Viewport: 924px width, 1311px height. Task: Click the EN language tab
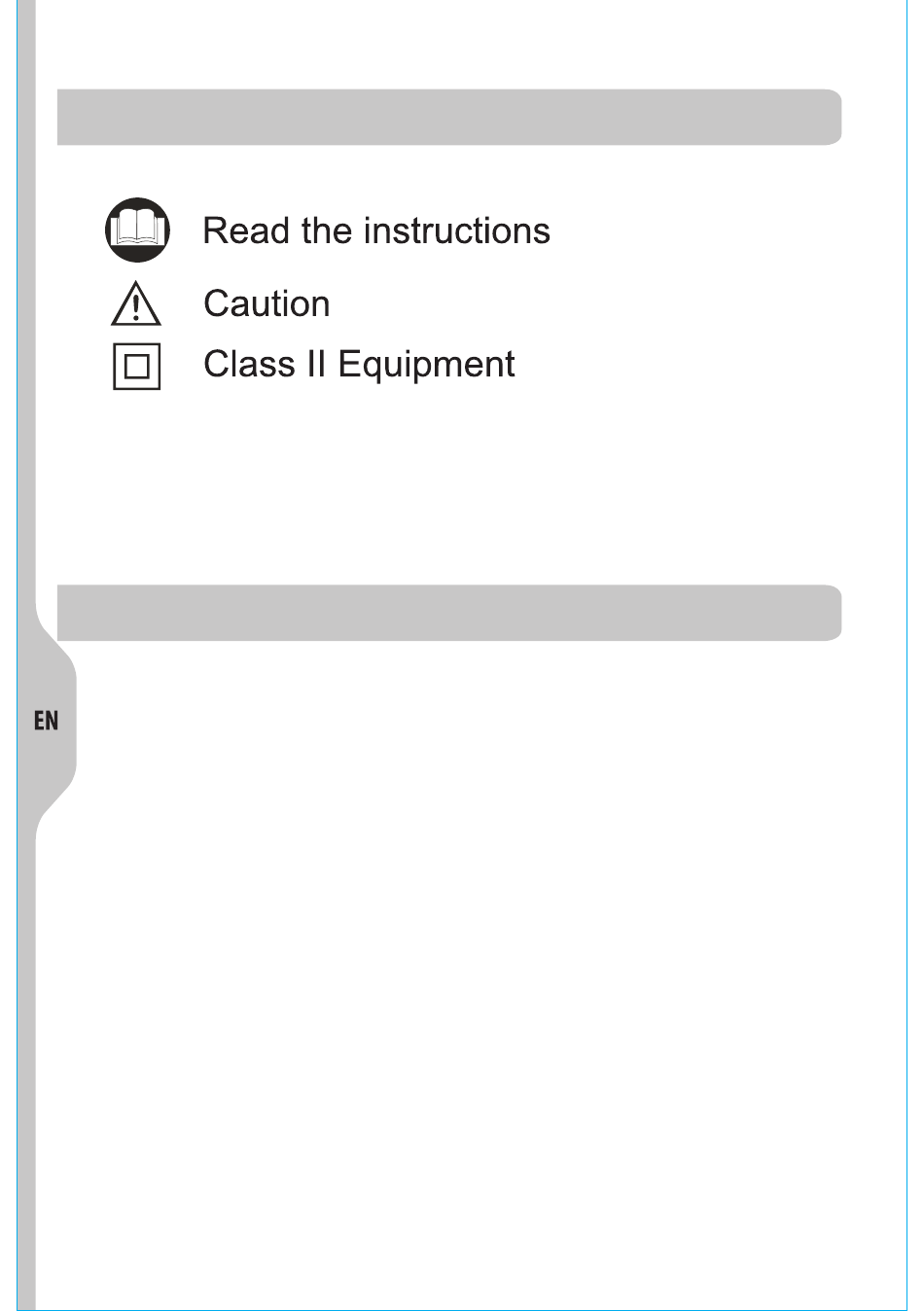46,721
